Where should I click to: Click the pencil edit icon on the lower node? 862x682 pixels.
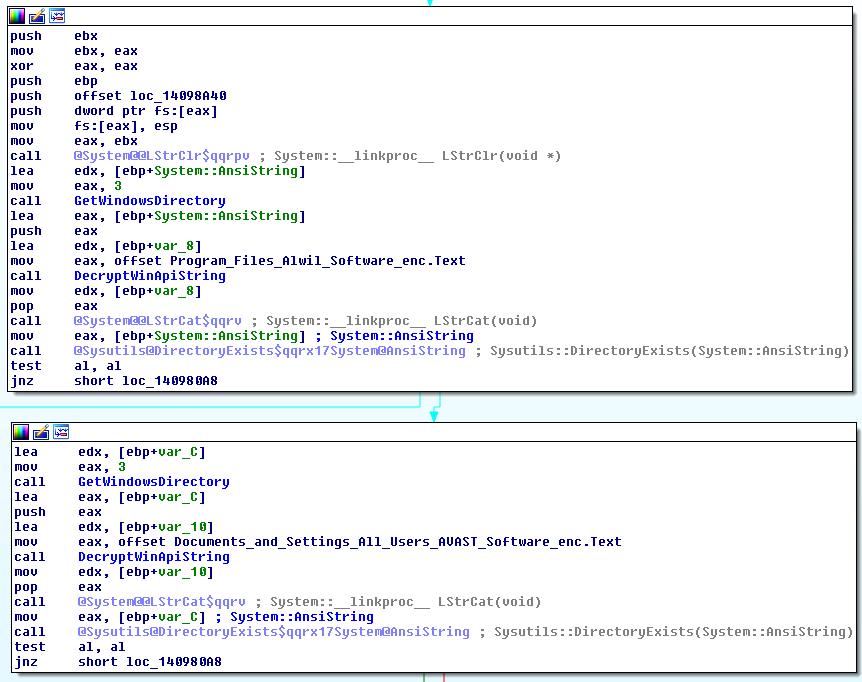coord(41,431)
